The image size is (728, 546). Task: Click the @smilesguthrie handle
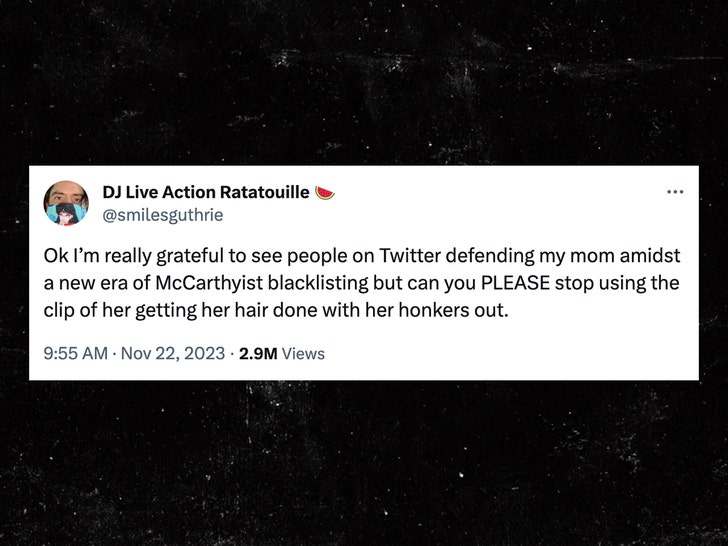[163, 214]
